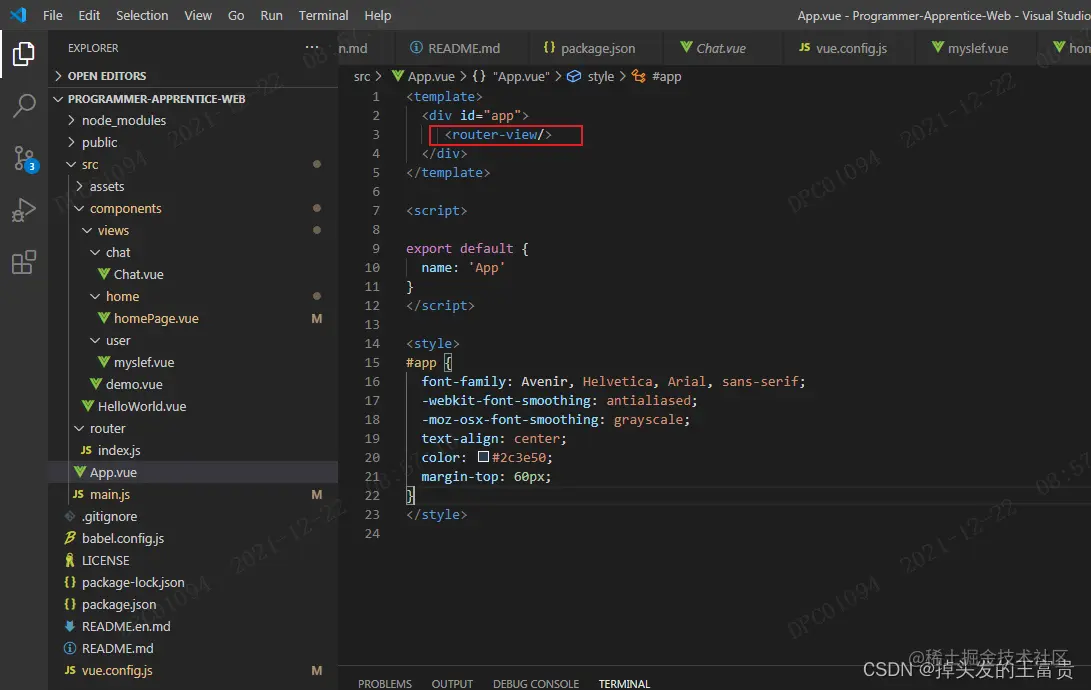
Task: Open the Help menu
Action: pyautogui.click(x=378, y=15)
